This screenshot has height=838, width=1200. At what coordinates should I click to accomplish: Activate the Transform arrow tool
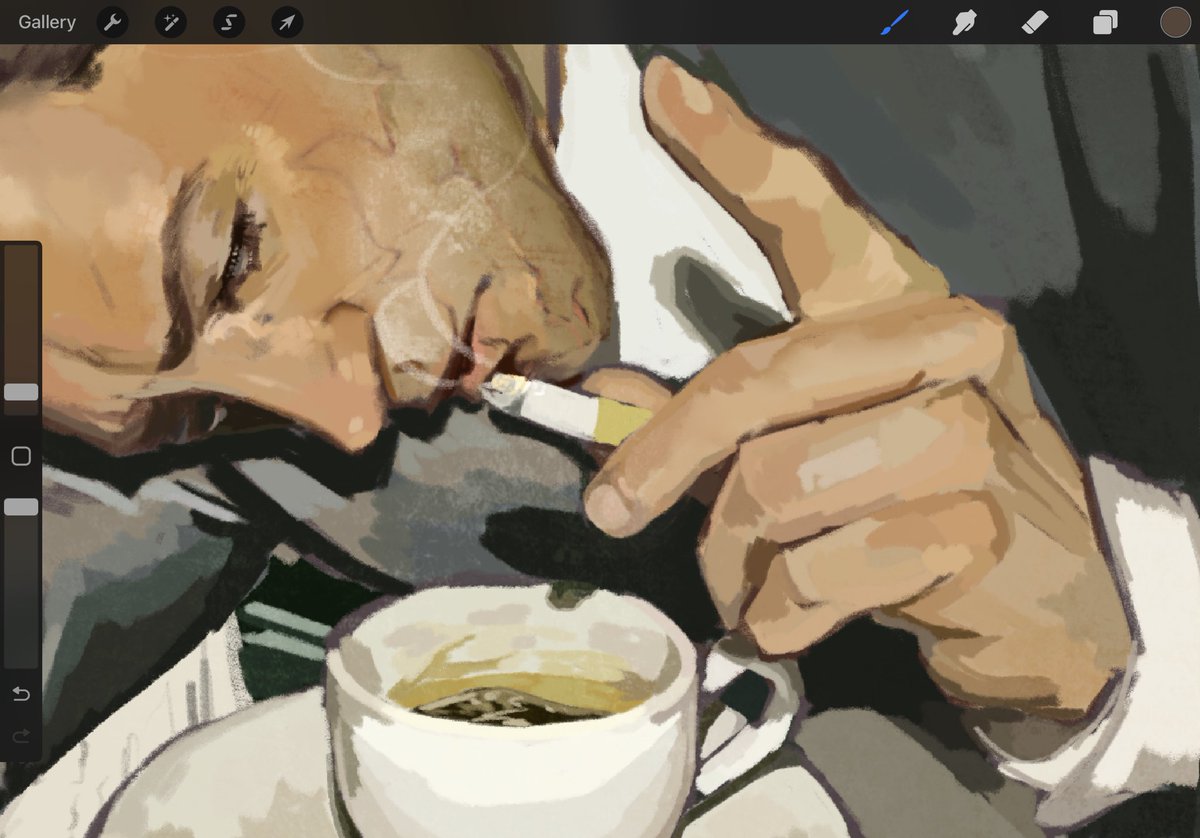287,22
